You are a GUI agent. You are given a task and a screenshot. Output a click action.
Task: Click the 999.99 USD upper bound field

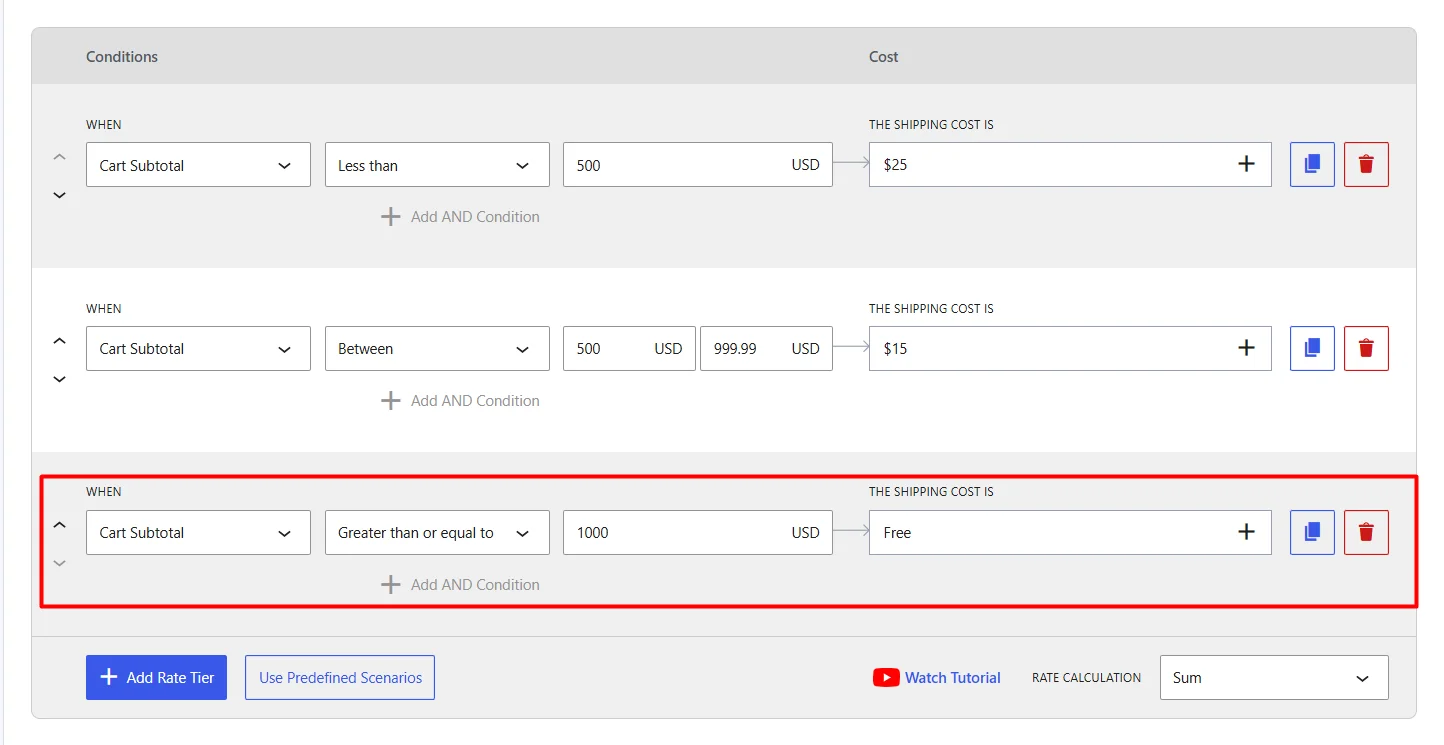click(766, 349)
